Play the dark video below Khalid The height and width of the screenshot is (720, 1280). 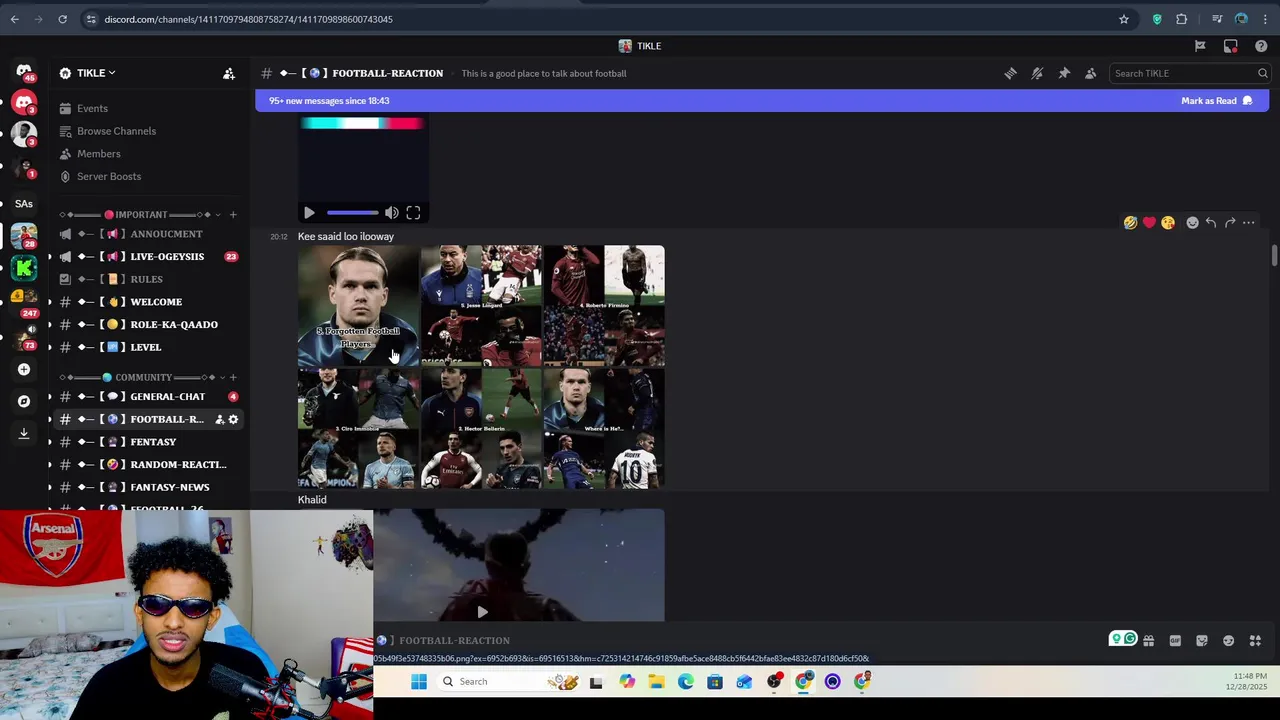point(482,612)
